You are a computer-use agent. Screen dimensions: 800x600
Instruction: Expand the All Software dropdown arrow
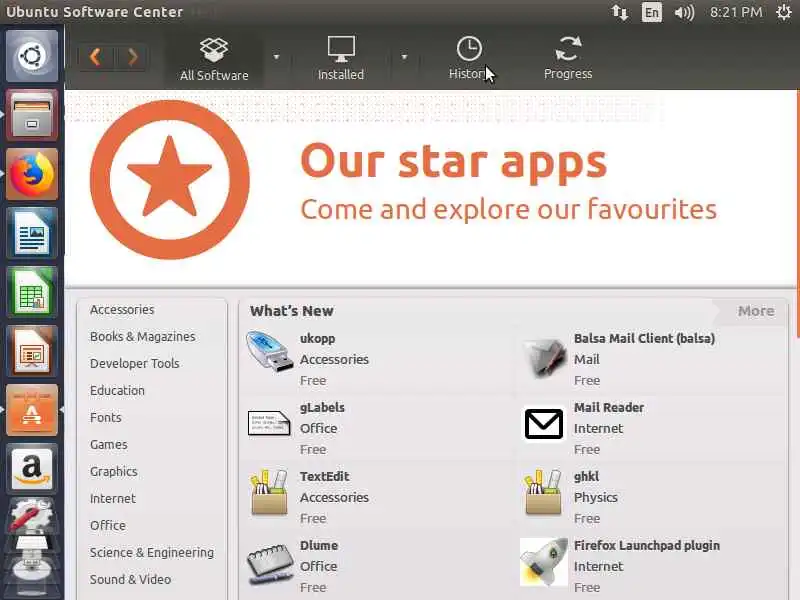pyautogui.click(x=277, y=57)
